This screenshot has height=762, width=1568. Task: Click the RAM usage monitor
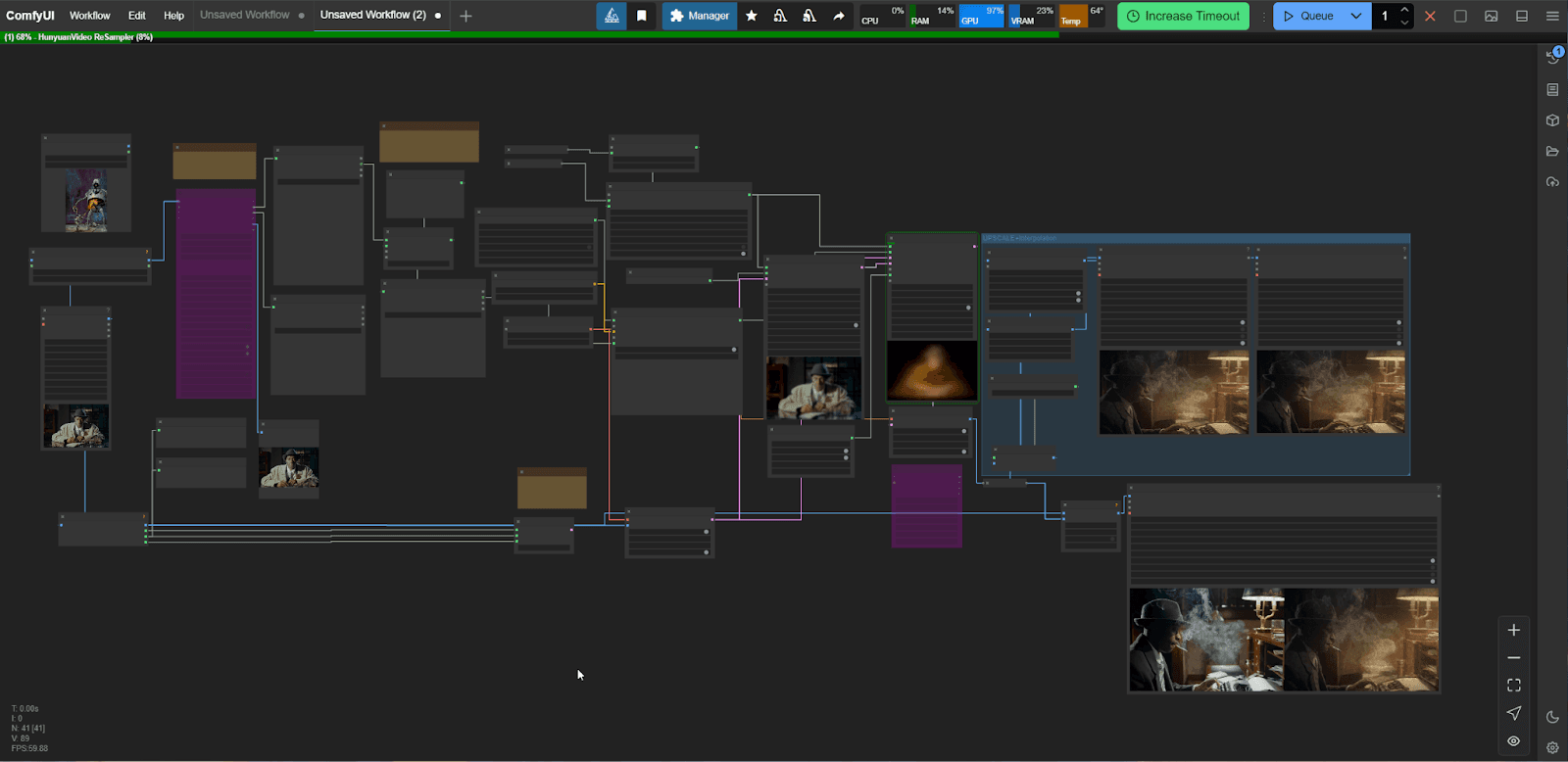click(932, 16)
